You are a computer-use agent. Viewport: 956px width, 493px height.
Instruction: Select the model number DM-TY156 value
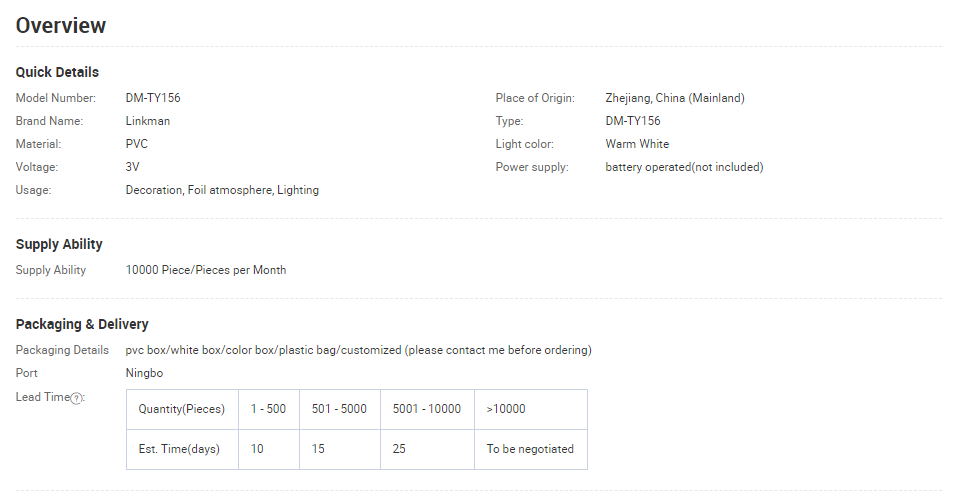(153, 98)
